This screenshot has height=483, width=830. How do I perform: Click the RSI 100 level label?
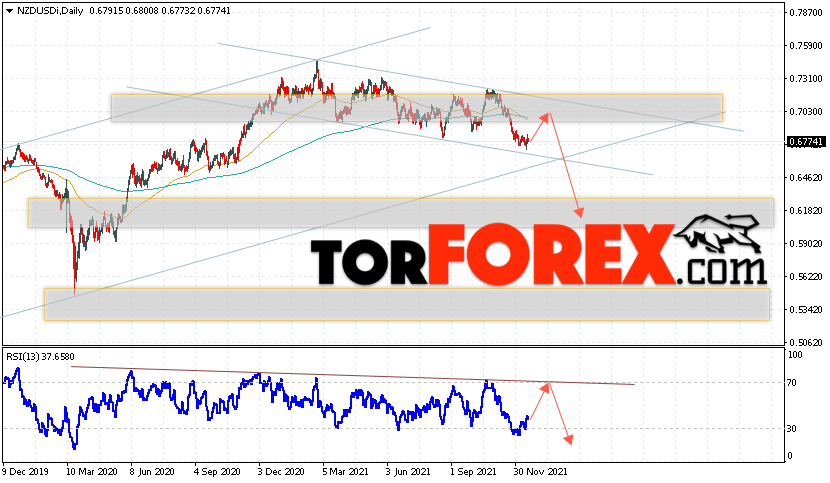795,355
